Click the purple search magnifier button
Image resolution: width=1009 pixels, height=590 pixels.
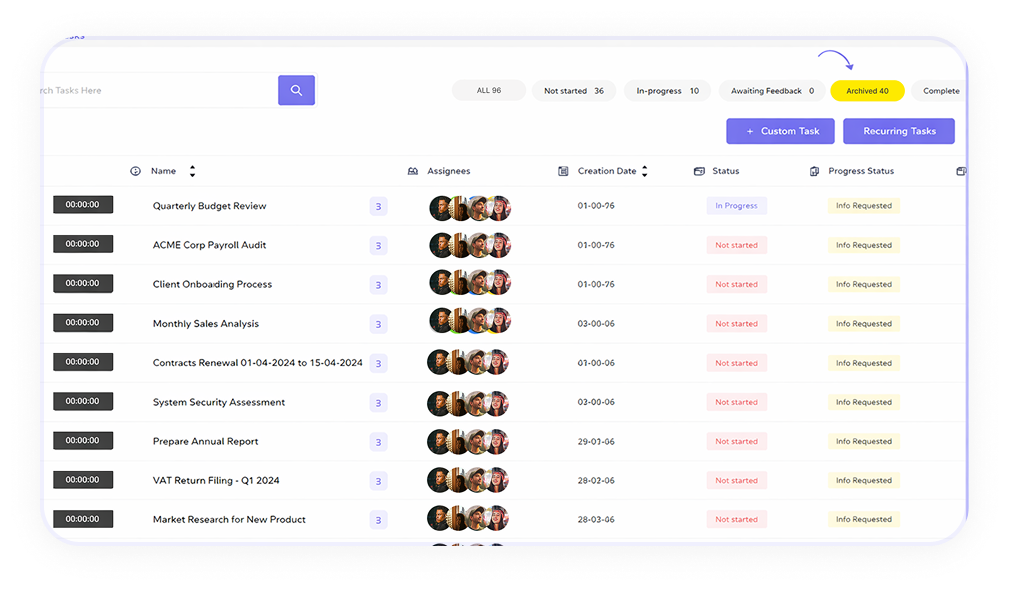point(296,90)
